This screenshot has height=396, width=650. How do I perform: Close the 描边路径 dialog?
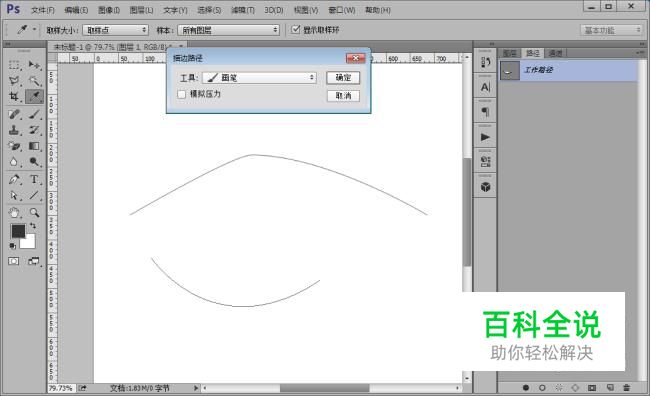point(355,58)
